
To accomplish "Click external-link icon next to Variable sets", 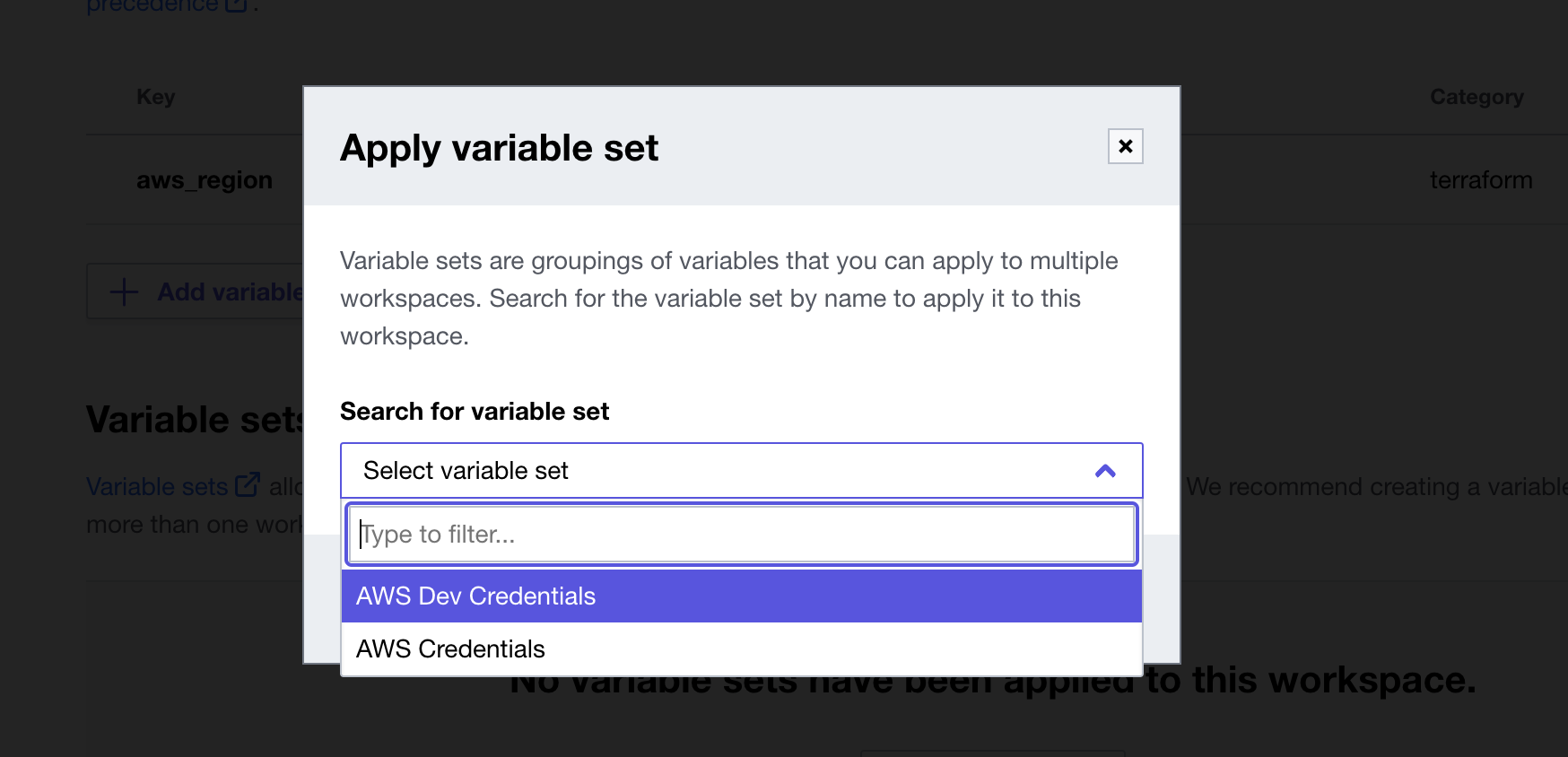I will tap(247, 485).
